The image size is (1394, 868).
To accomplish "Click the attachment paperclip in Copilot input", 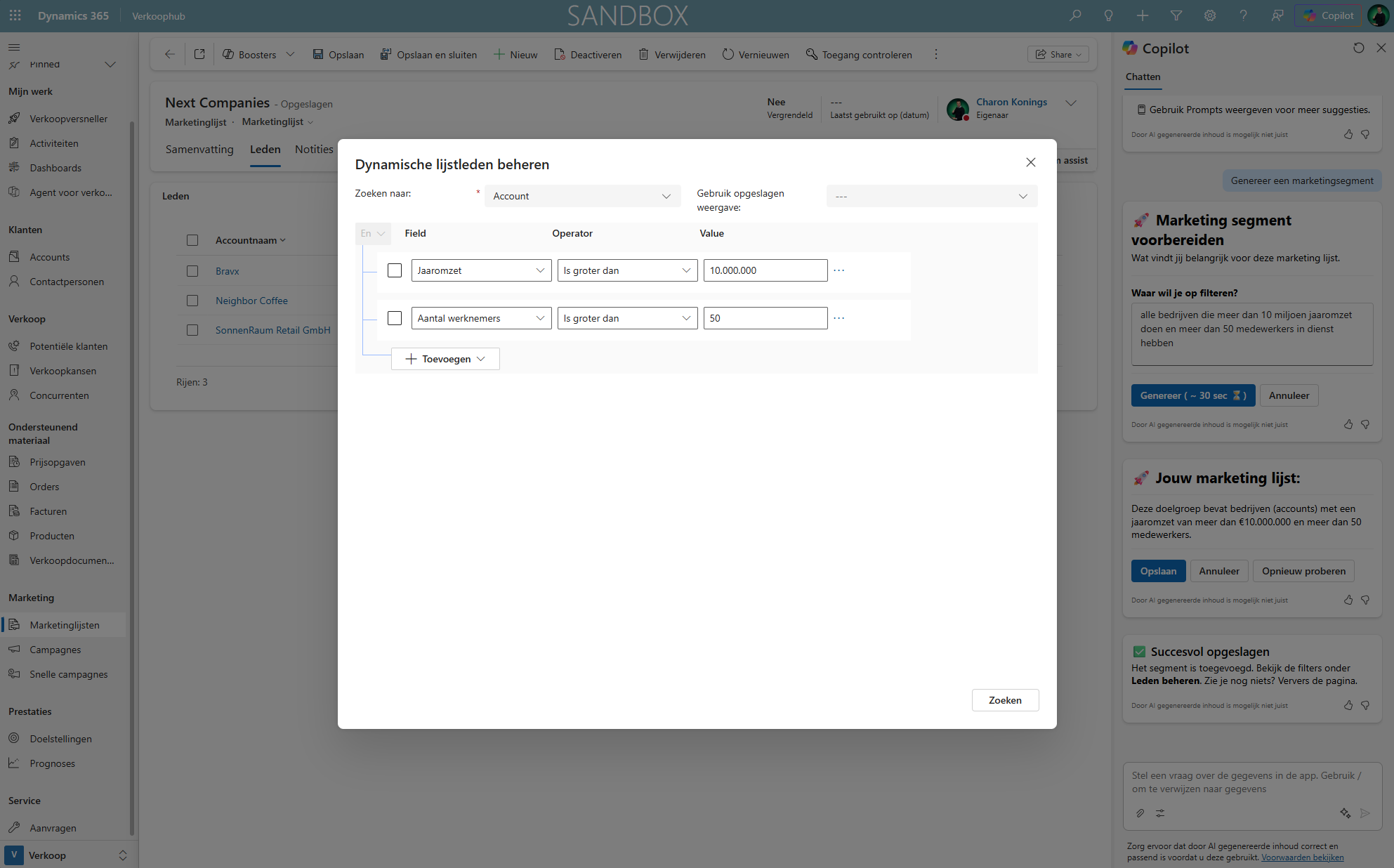I will tap(1140, 813).
